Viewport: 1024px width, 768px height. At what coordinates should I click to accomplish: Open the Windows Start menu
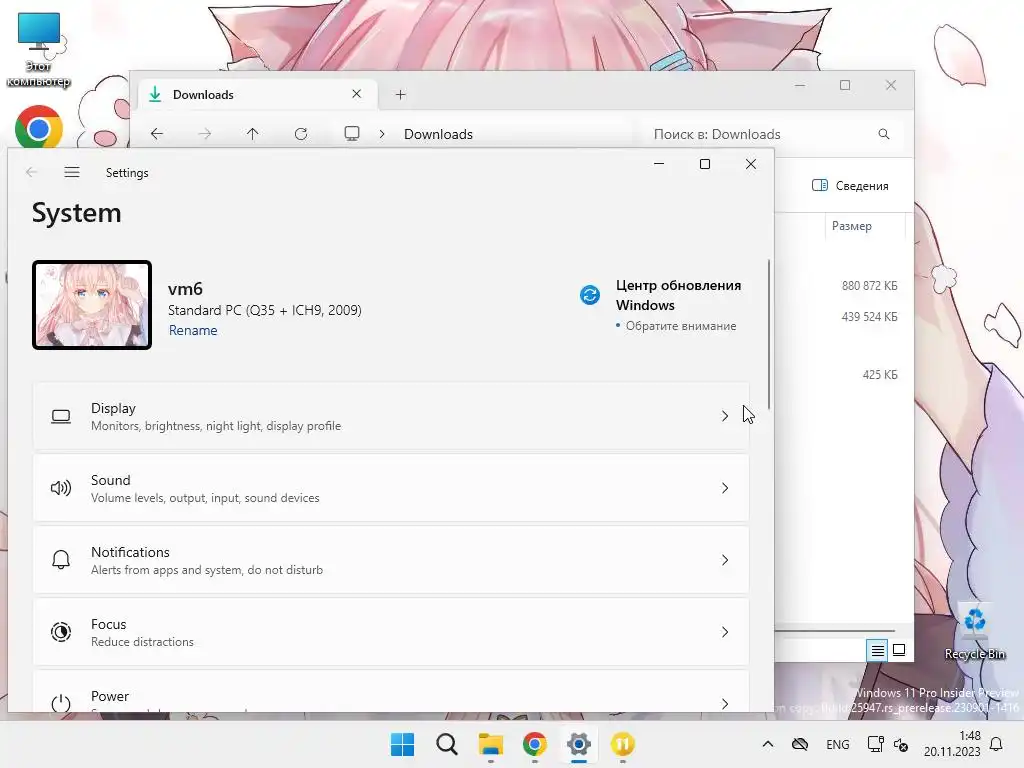[402, 744]
